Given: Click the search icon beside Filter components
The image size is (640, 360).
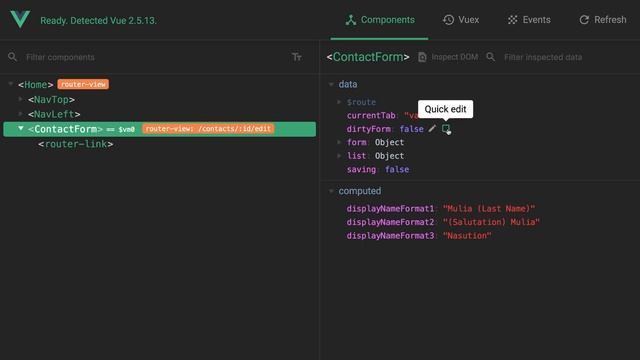Looking at the screenshot, I should click(13, 57).
